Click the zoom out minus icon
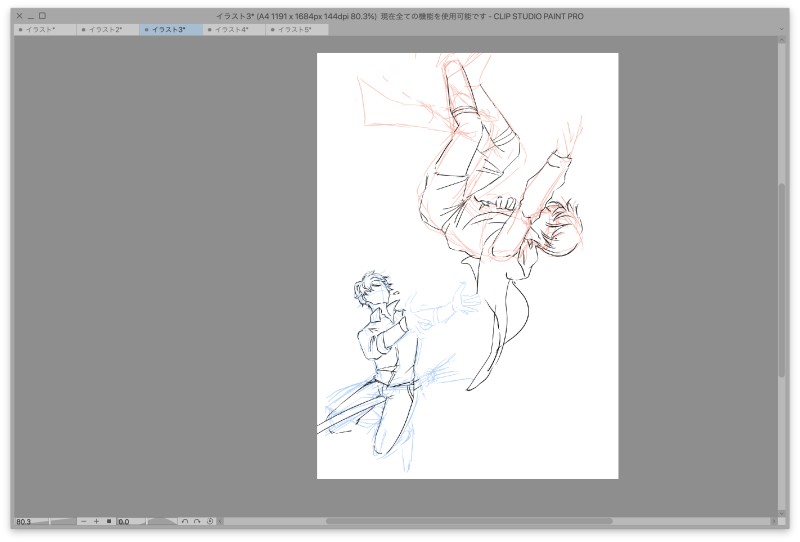 [84, 521]
